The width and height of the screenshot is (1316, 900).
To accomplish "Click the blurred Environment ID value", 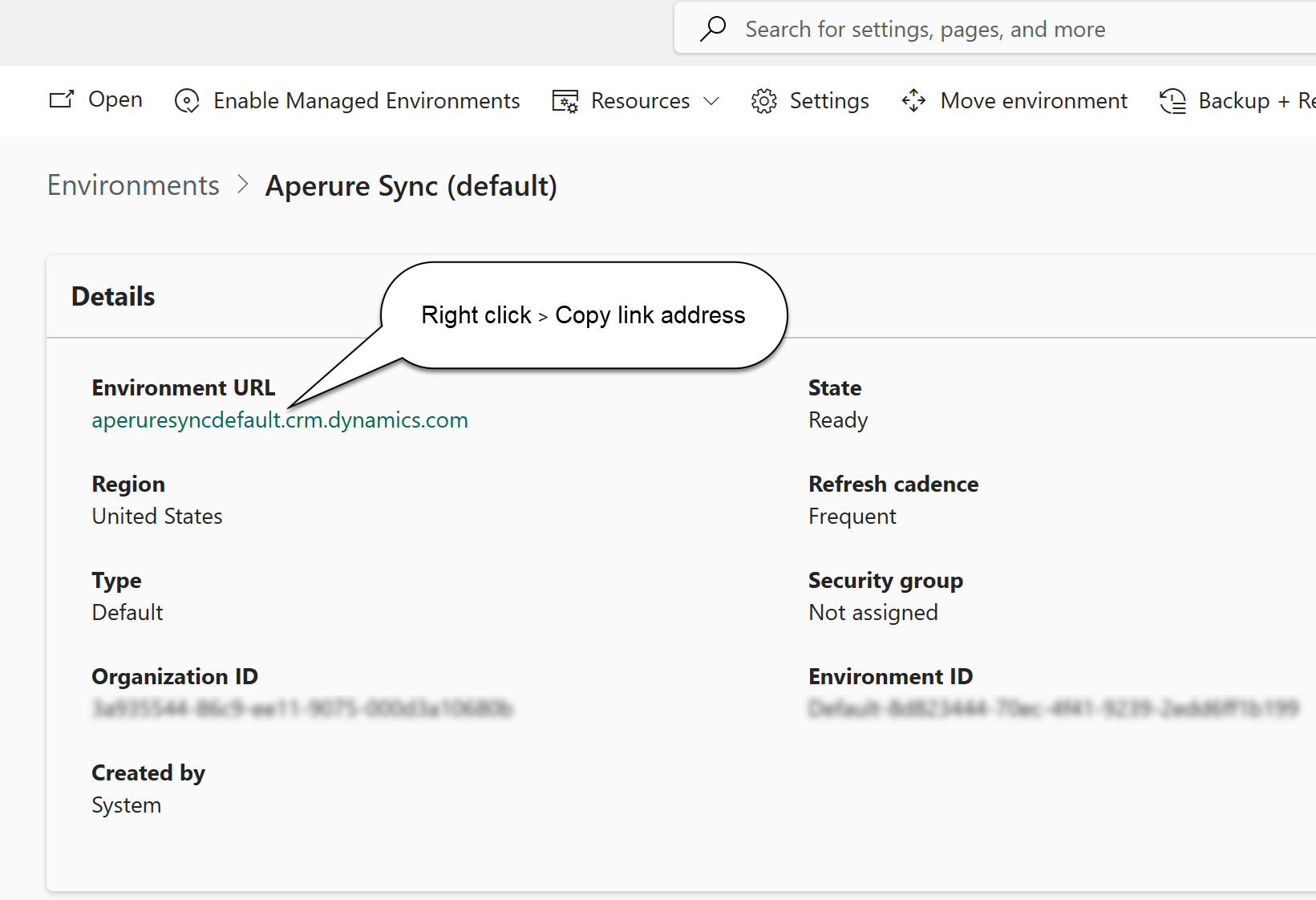I will (1053, 709).
